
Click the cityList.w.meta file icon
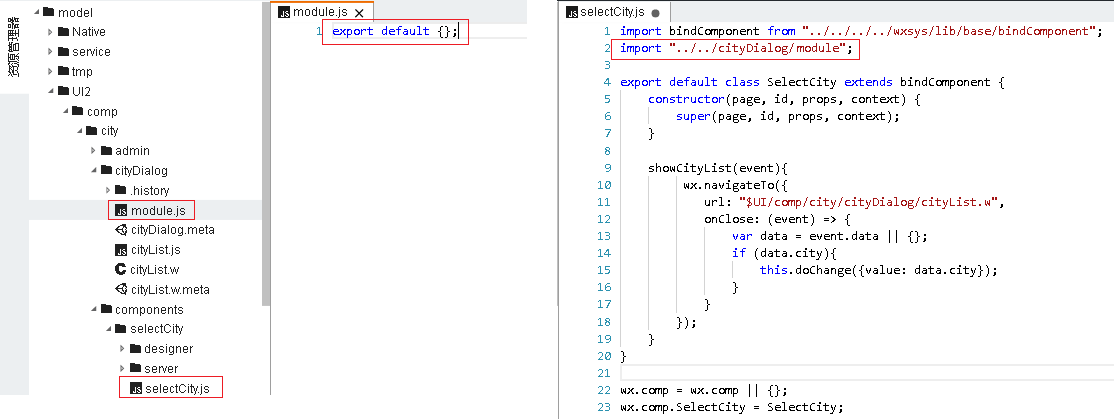click(120, 290)
